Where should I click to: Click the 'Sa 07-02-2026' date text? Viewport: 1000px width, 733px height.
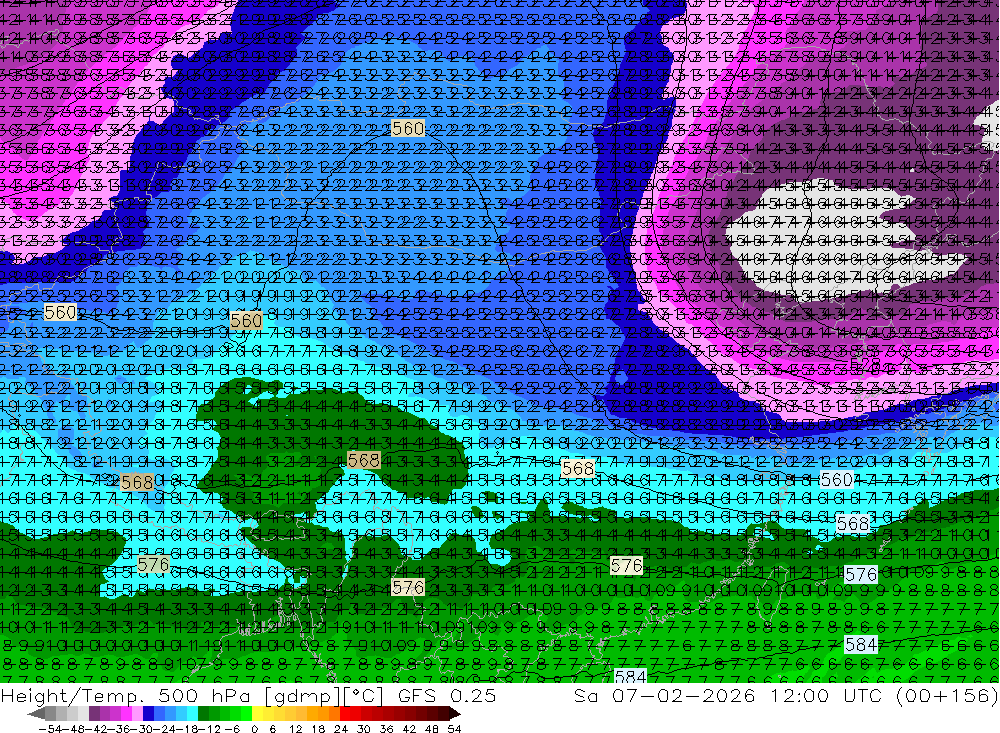coord(664,695)
